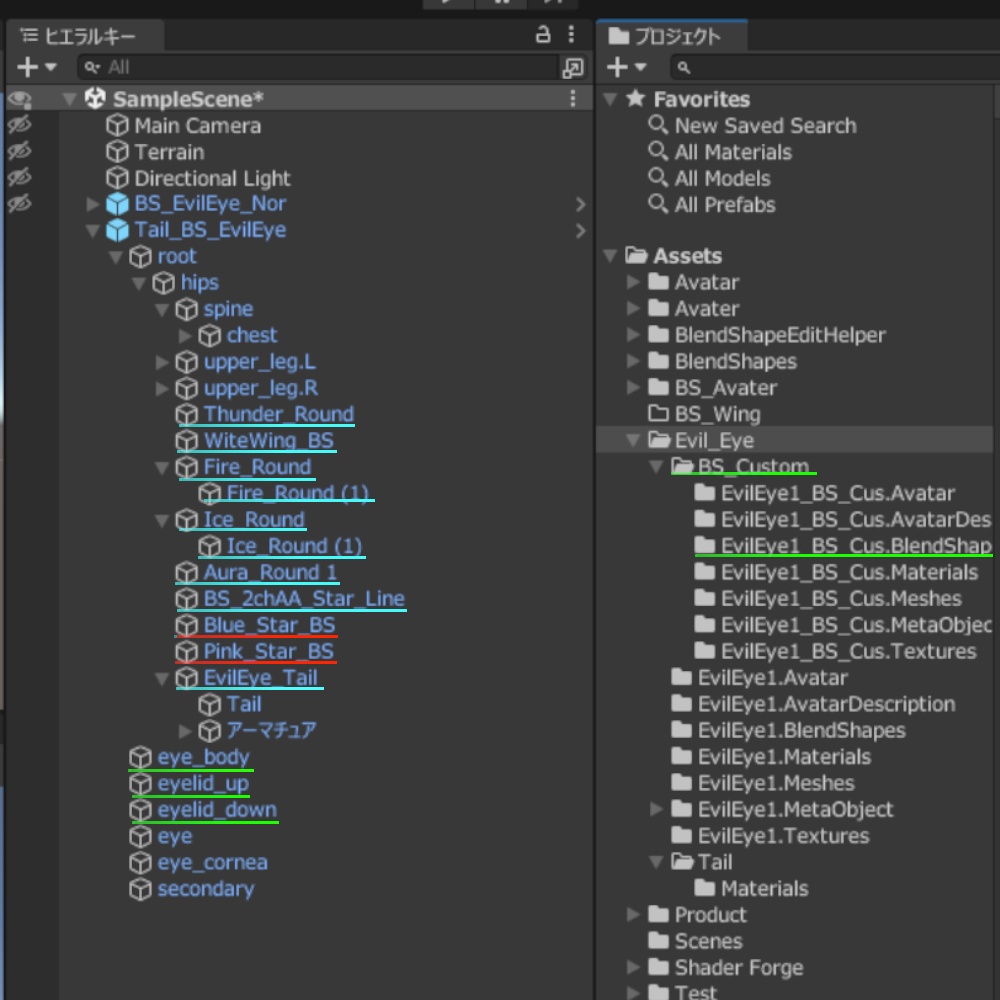Click the Hierarchy search field

pyautogui.click(x=318, y=67)
